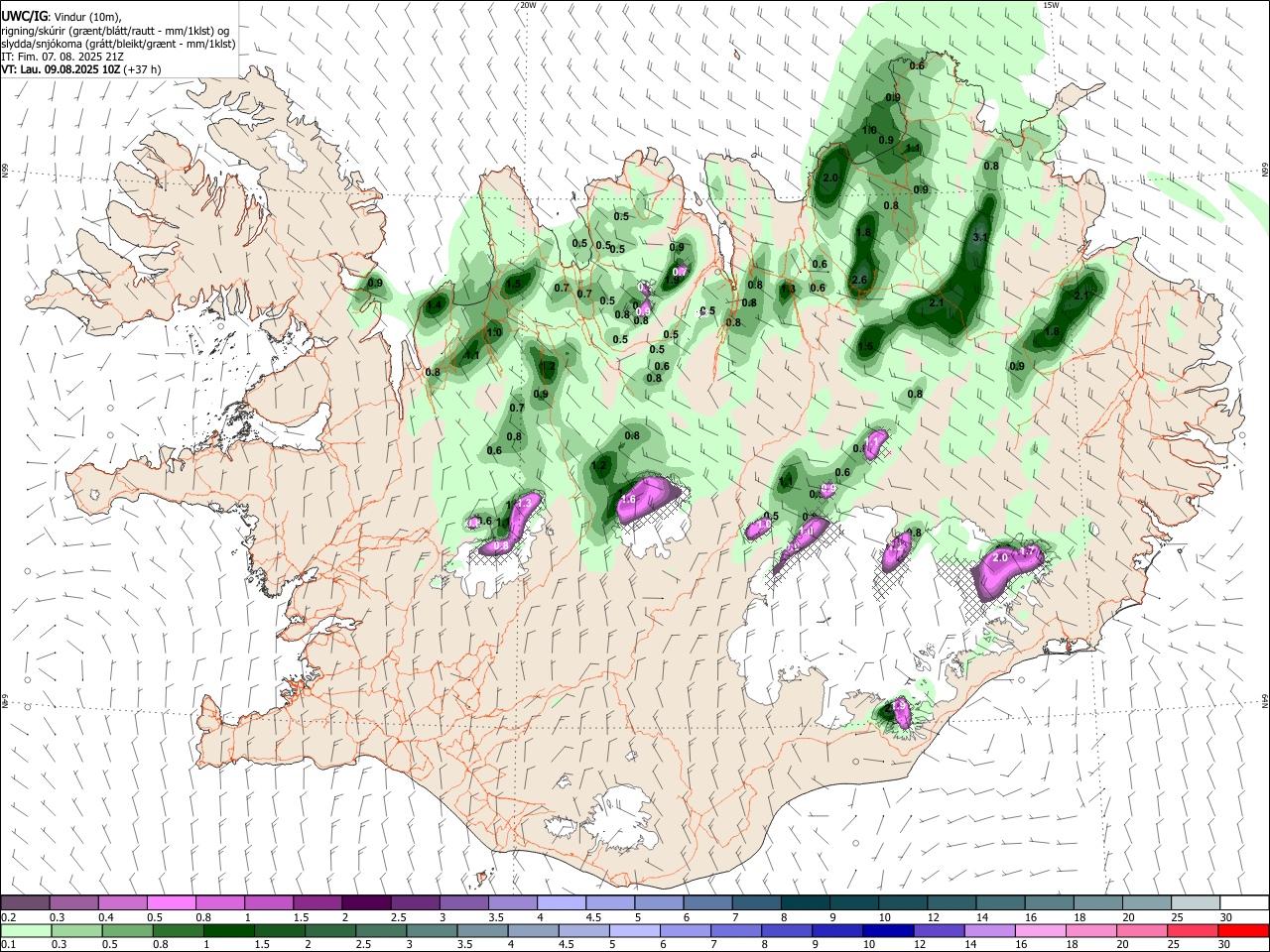
Task: Click the 0.1 label under the lower colour scale
Action: coord(8,944)
